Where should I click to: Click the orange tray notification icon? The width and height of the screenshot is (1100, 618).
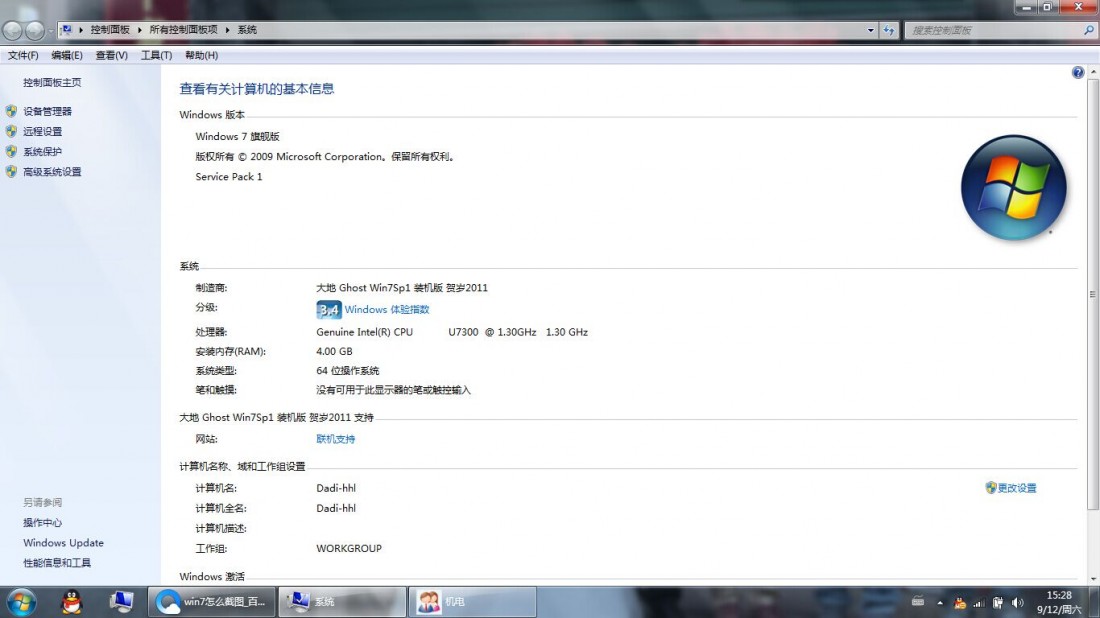click(960, 603)
